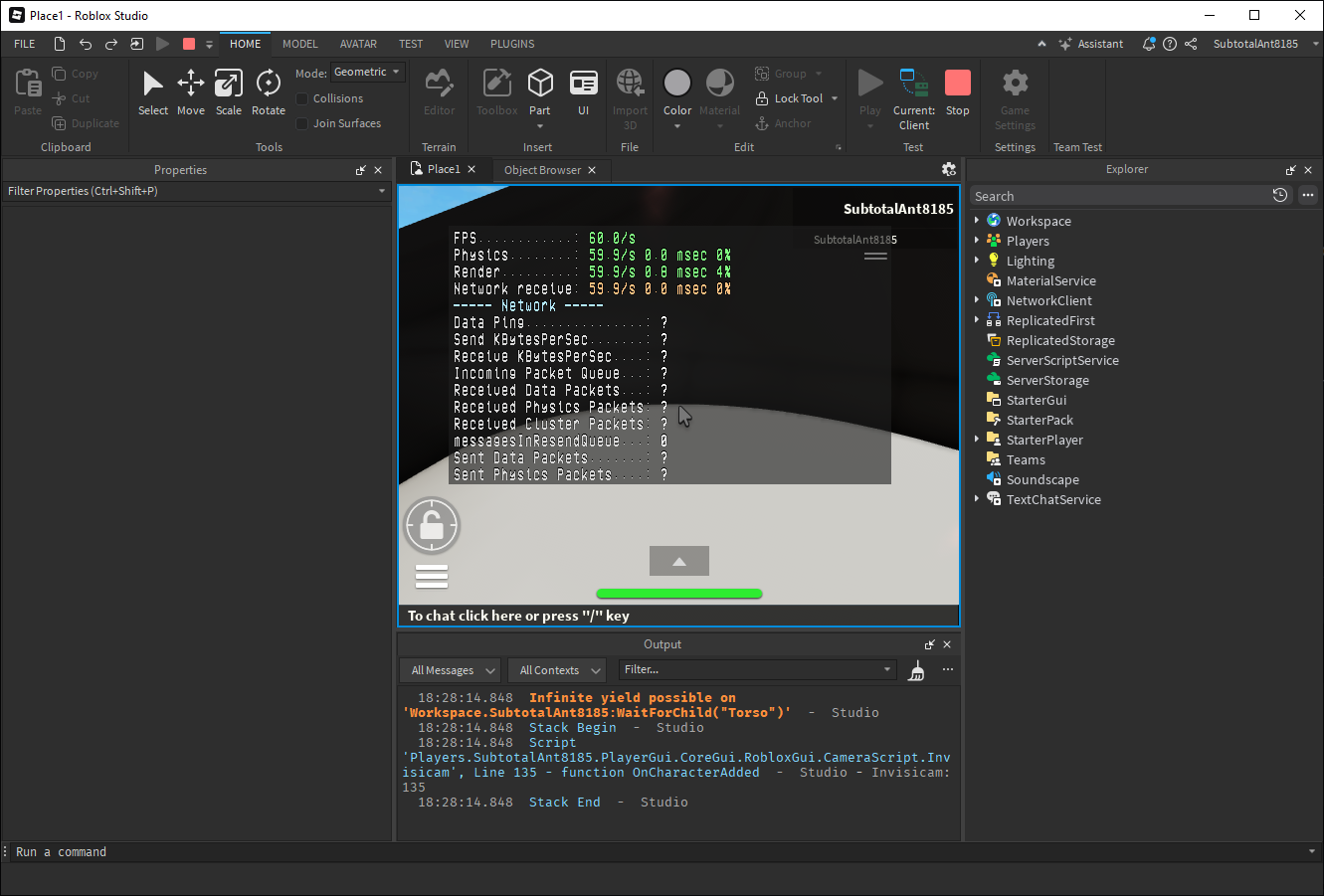Activate the Scale tool
Screen dimensions: 1324x896
(229, 92)
